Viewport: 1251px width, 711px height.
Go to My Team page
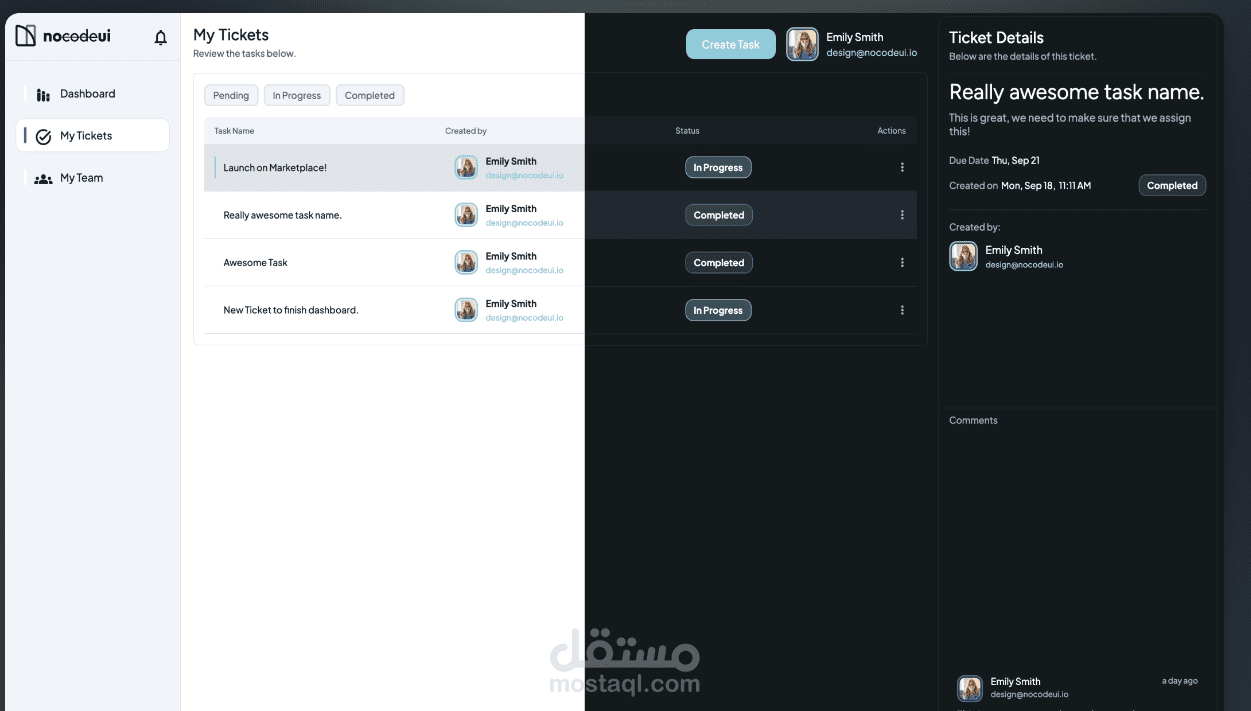pyautogui.click(x=92, y=178)
